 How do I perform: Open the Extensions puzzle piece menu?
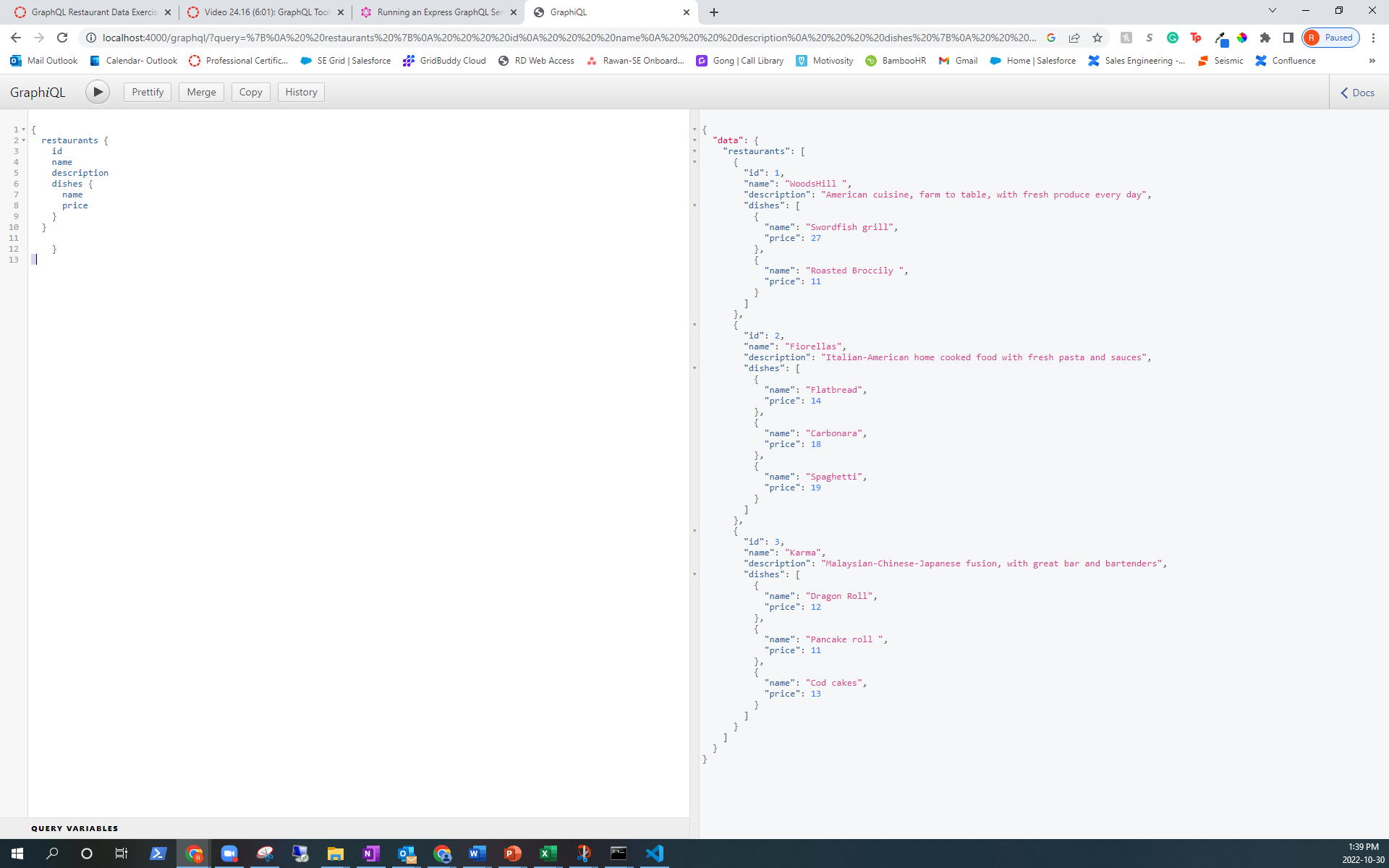1265,38
